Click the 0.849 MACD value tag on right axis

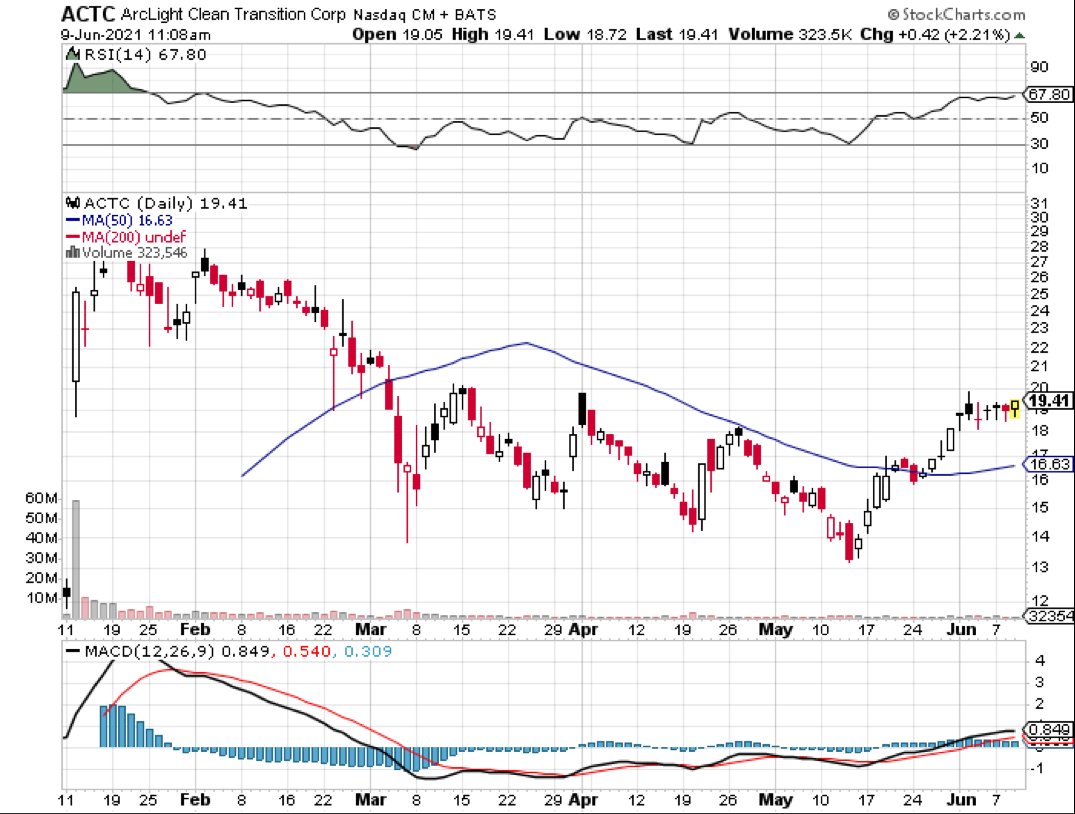pos(1049,729)
